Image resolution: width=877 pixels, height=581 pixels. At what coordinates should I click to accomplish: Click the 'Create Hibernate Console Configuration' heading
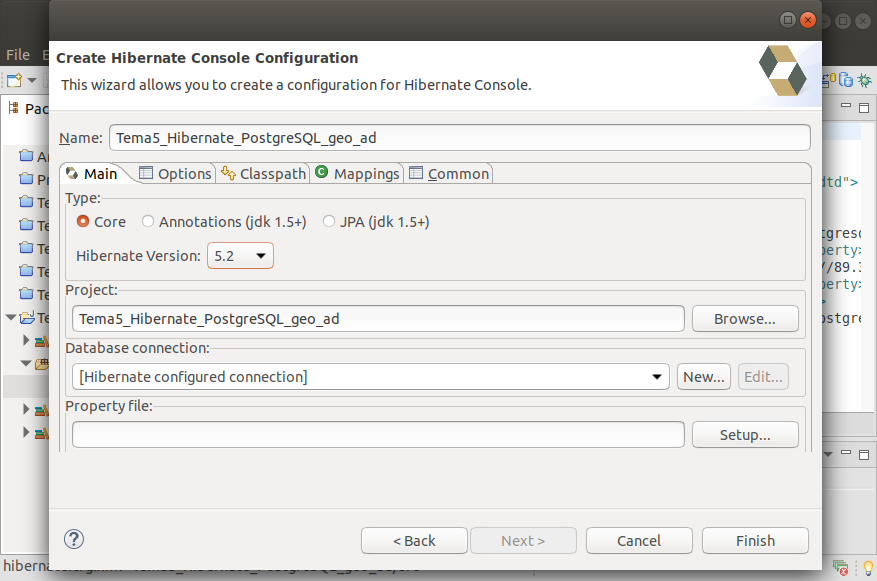point(207,58)
